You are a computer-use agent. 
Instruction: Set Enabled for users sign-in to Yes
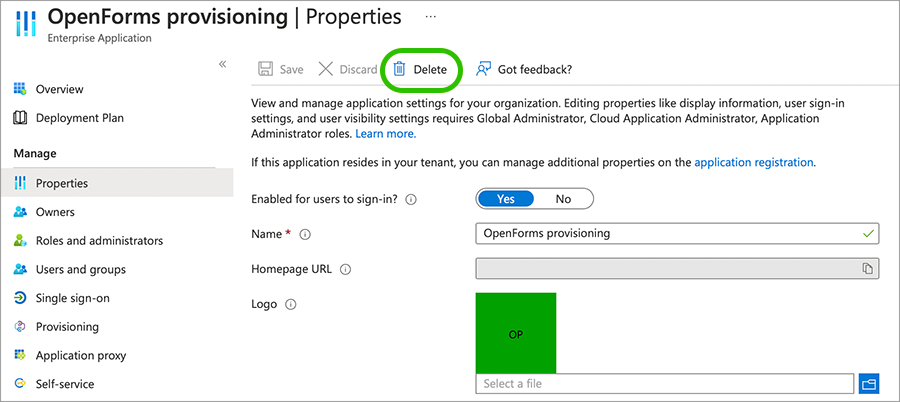(x=506, y=199)
